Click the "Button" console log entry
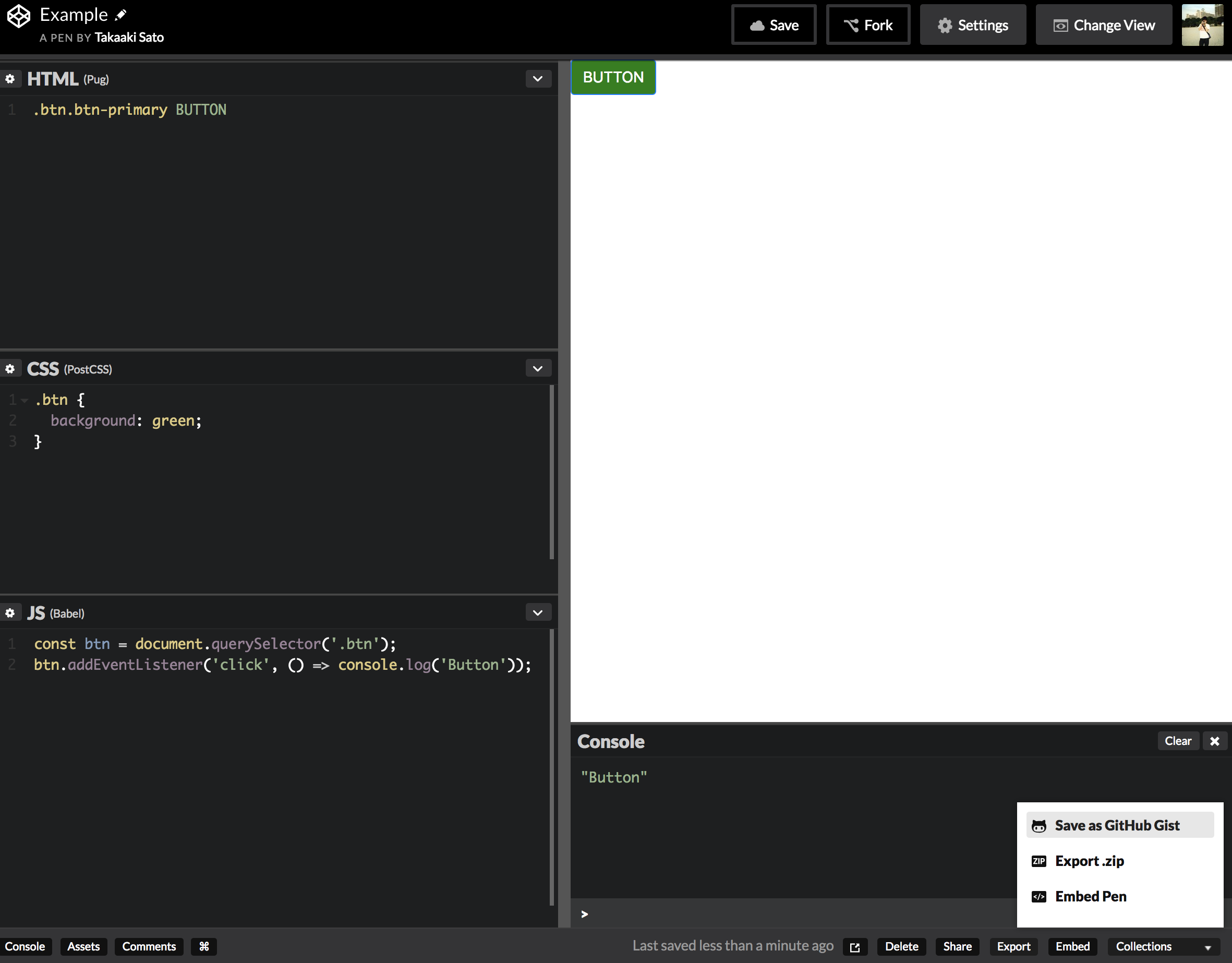The height and width of the screenshot is (963, 1232). (x=614, y=777)
